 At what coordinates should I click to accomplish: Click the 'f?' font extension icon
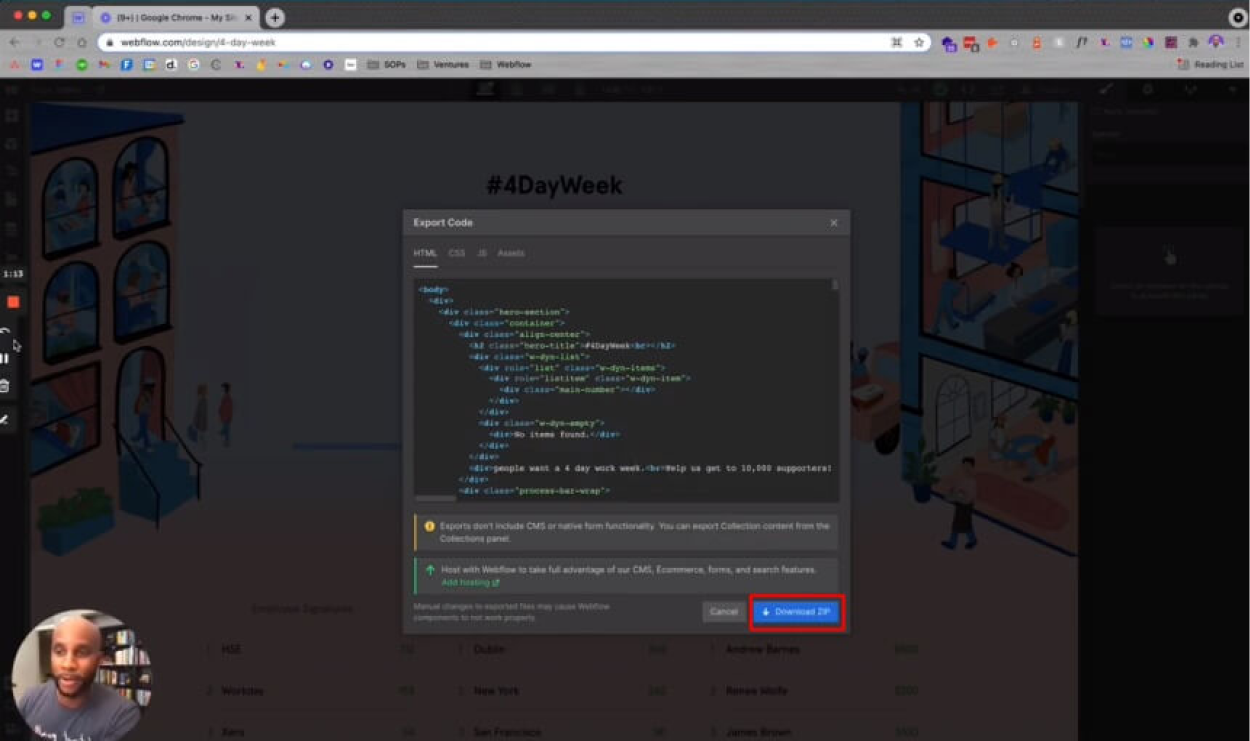click(1081, 43)
